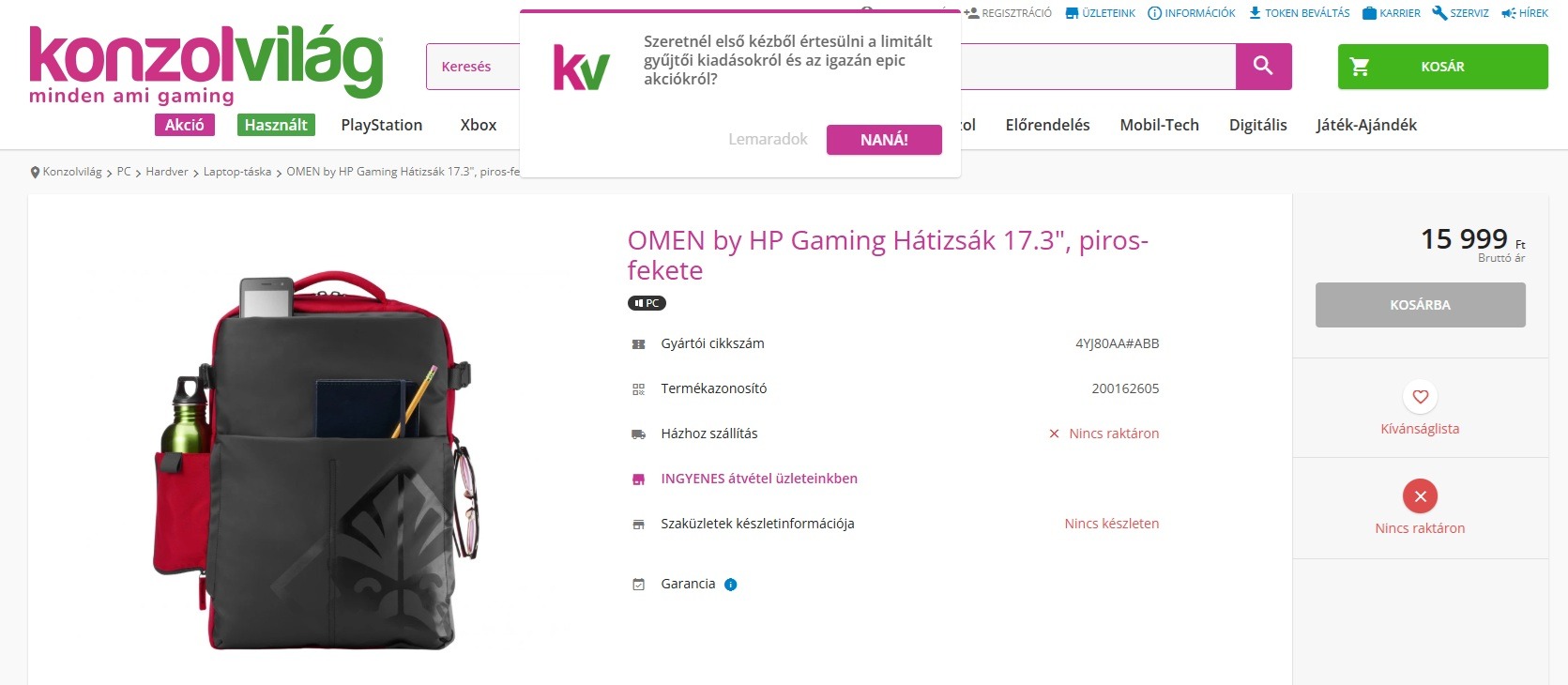Open the Token beváltás link

point(1299,13)
